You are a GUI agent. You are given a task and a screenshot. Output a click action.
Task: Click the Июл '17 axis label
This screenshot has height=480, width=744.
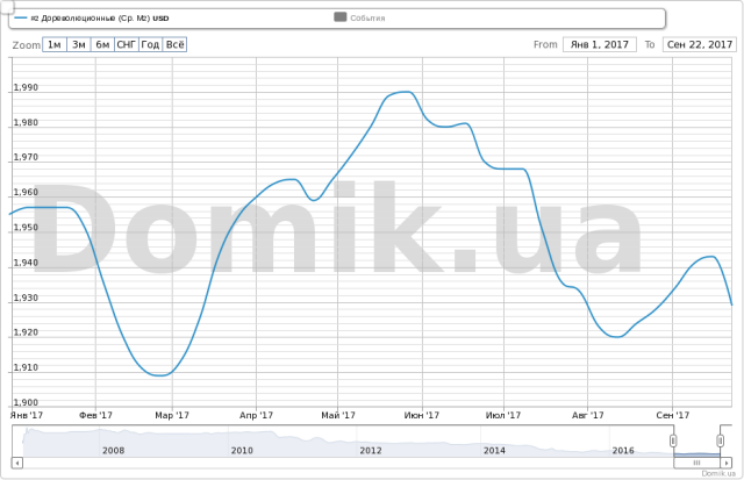(x=503, y=415)
